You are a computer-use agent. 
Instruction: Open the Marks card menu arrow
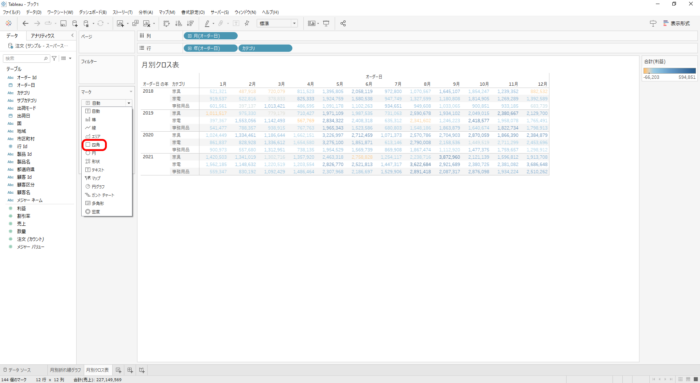pos(130,92)
